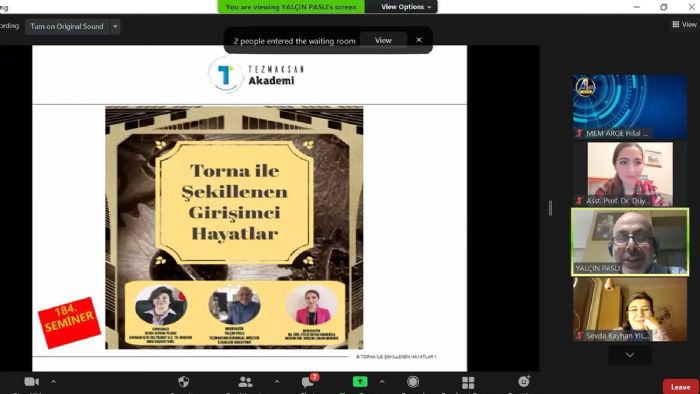Open the View layout menu at top right

pos(685,25)
